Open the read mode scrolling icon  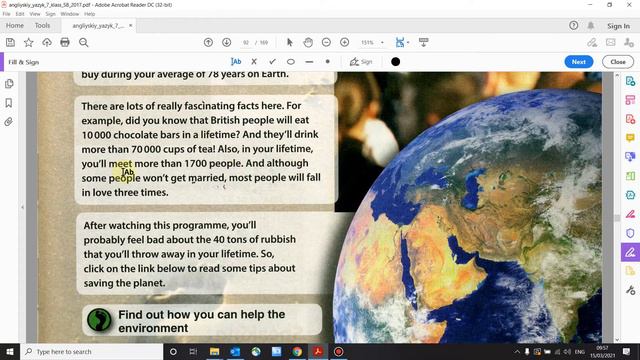pyautogui.click(x=424, y=42)
